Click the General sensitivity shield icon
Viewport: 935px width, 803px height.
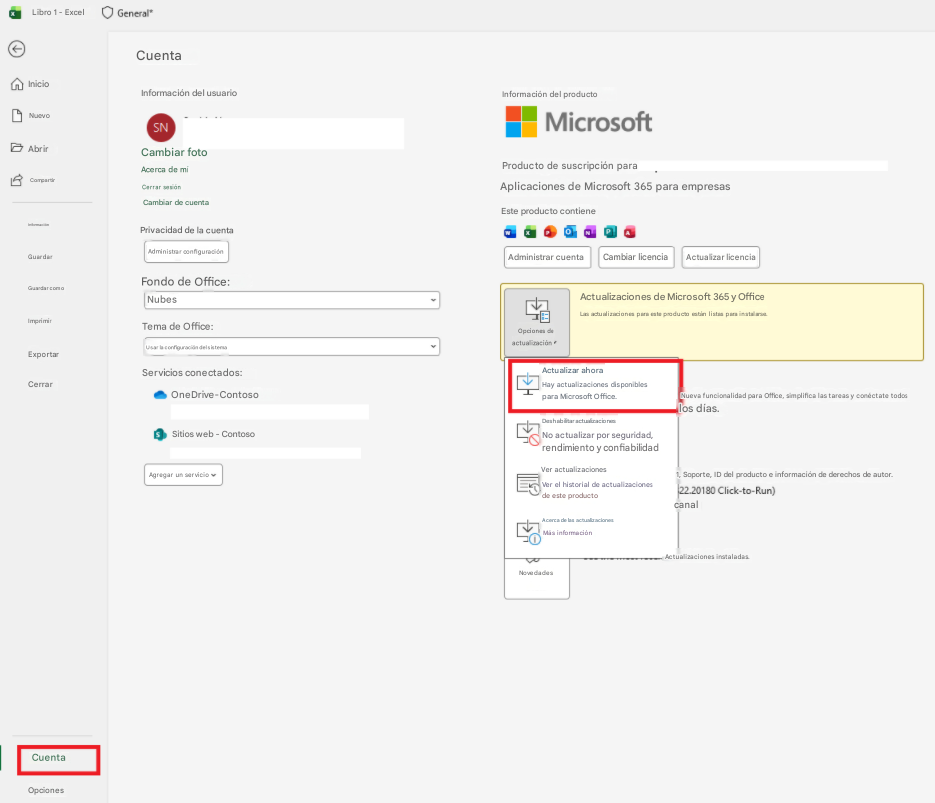(107, 13)
